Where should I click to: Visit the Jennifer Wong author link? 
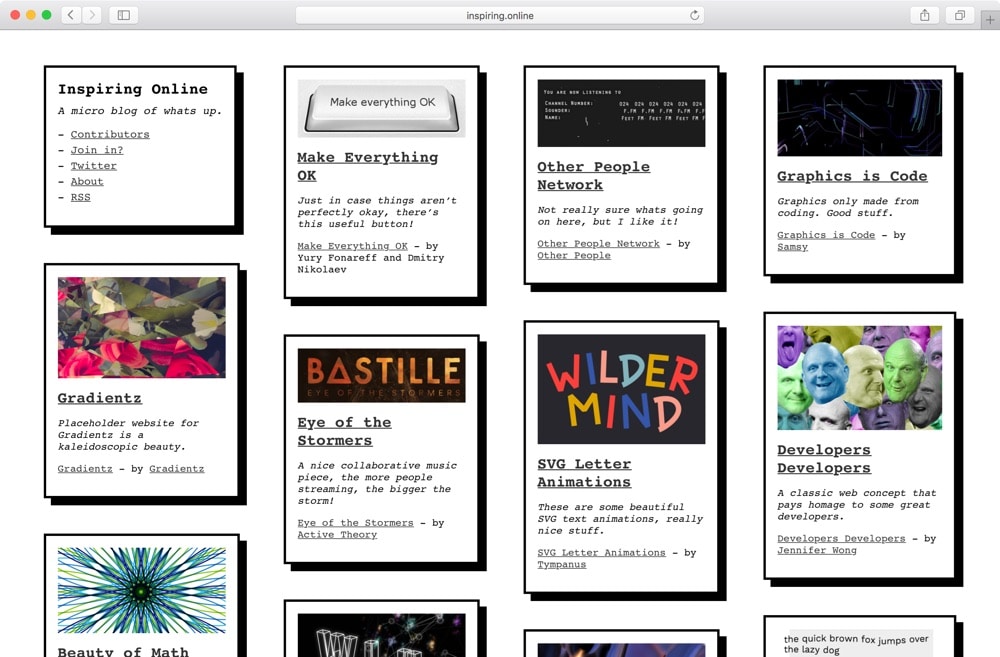816,550
